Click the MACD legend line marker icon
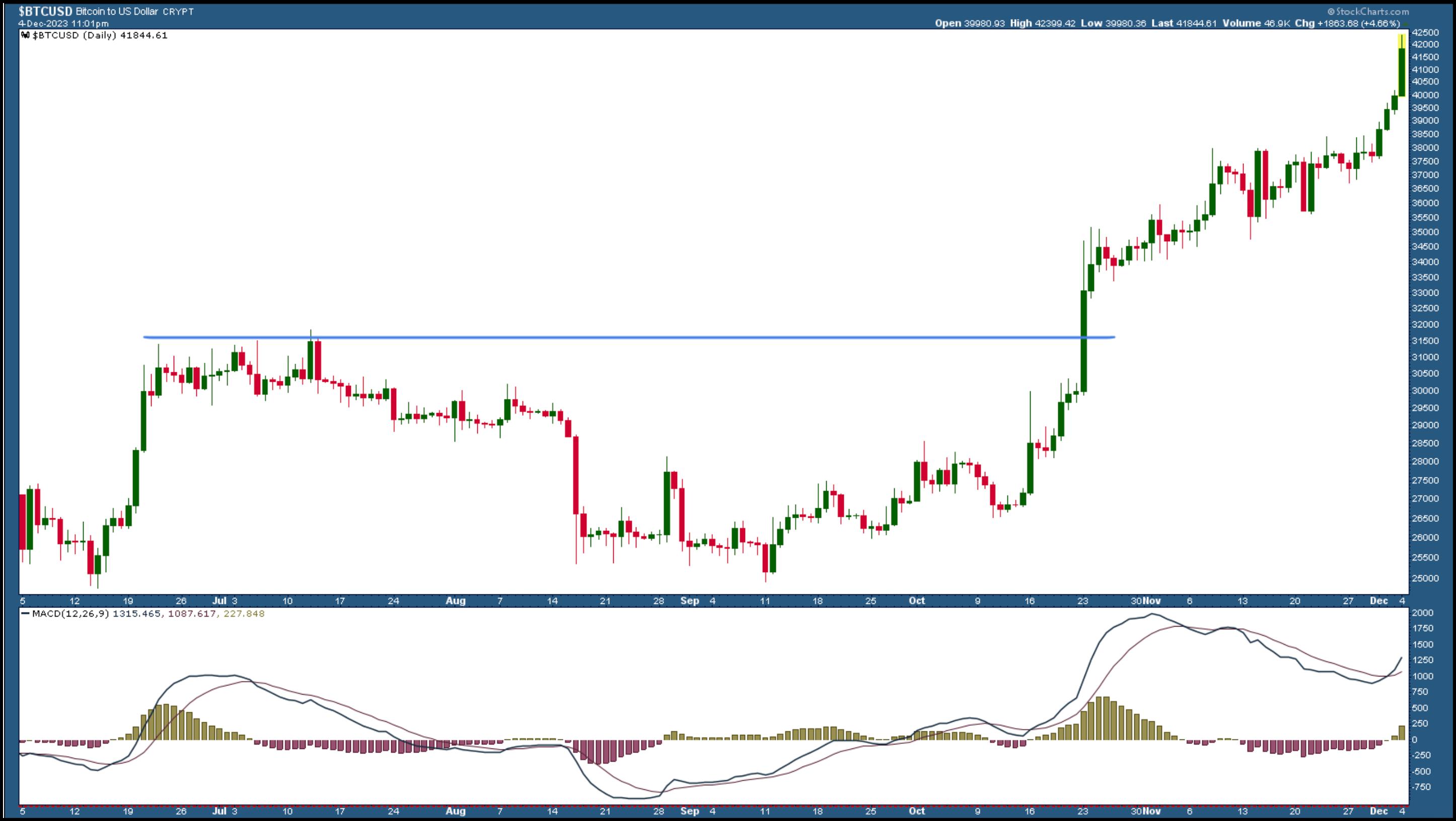 click(25, 613)
